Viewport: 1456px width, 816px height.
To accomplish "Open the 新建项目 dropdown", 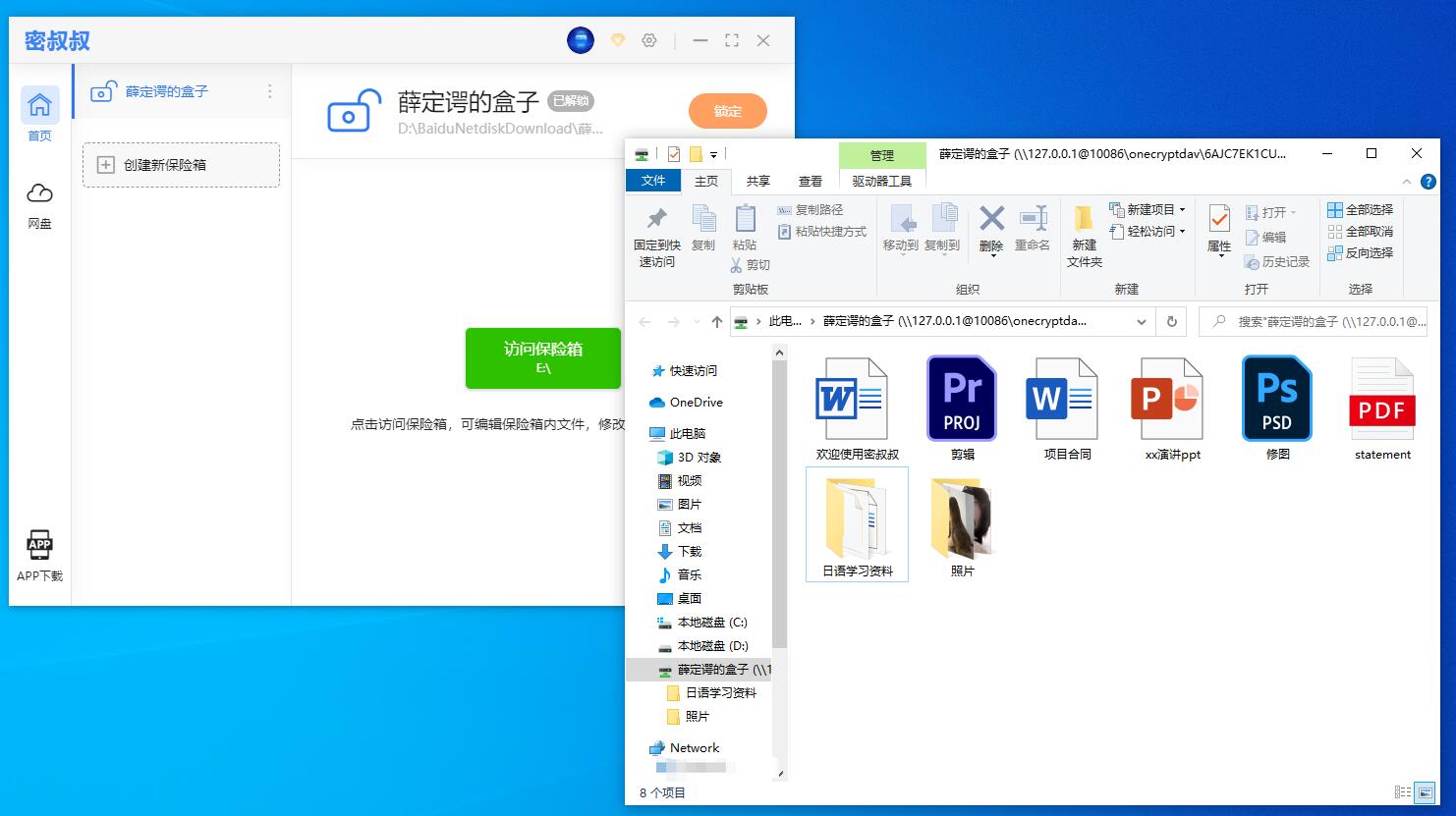I will (x=1148, y=210).
